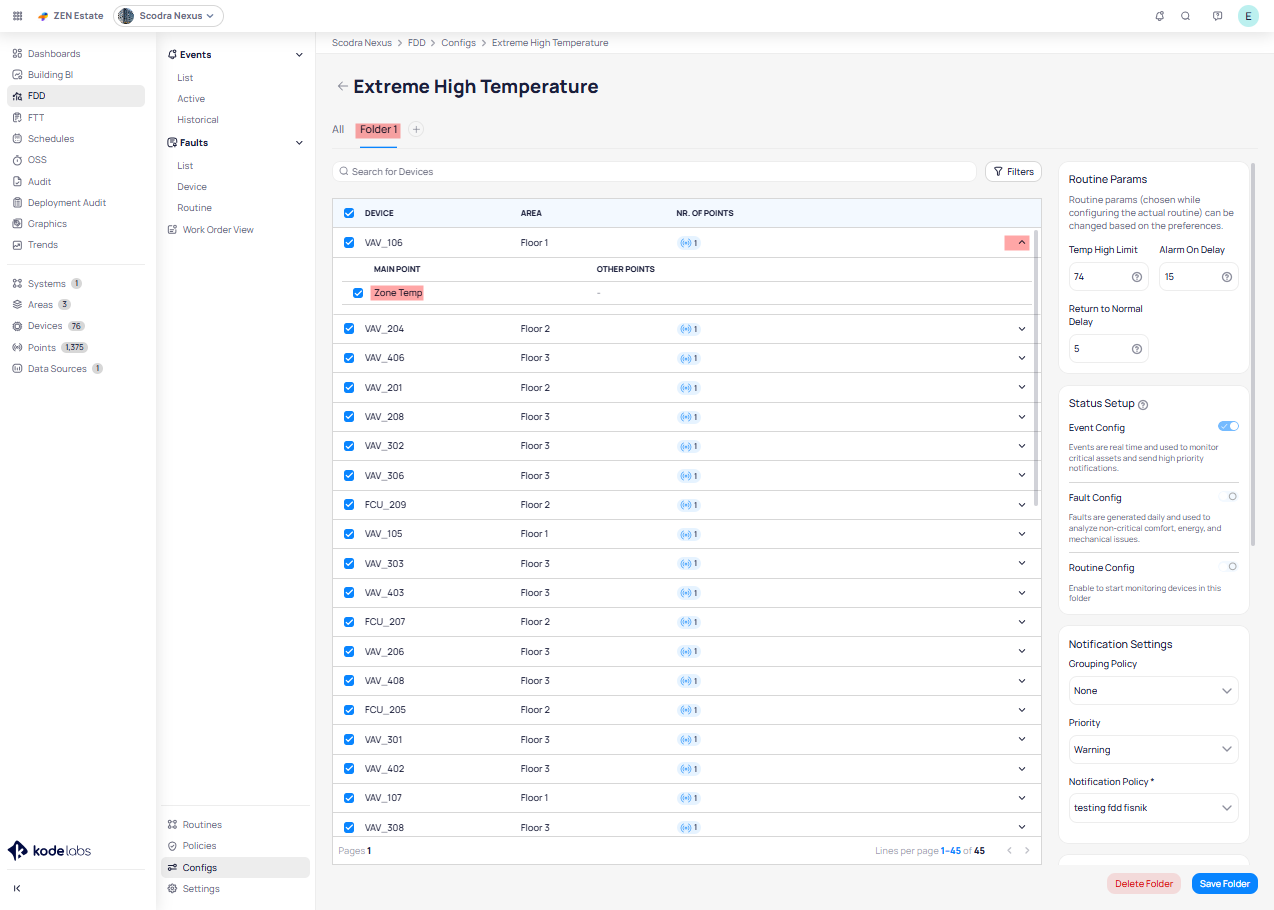The width and height of the screenshot is (1274, 910).
Task: Open the apps grid menu icon
Action: pos(17,16)
